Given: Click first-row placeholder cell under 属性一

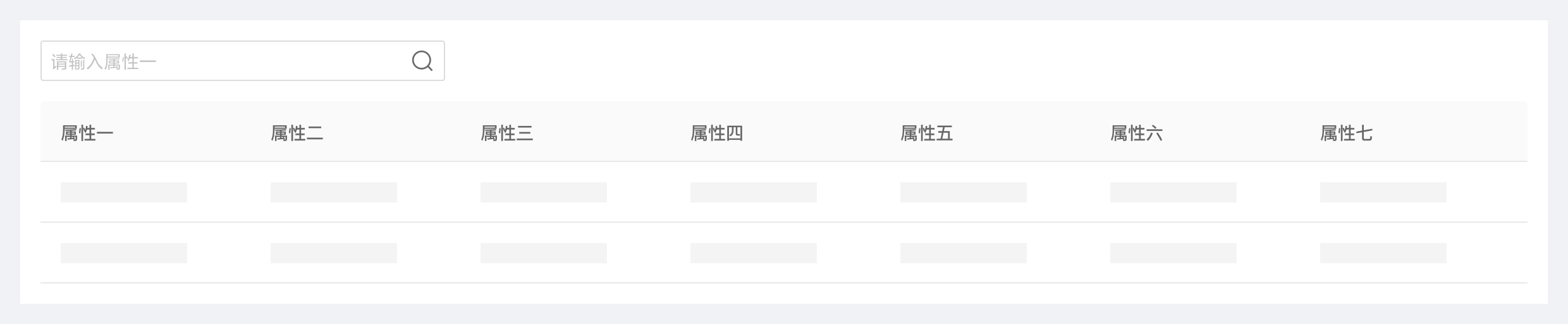Looking at the screenshot, I should (x=124, y=192).
